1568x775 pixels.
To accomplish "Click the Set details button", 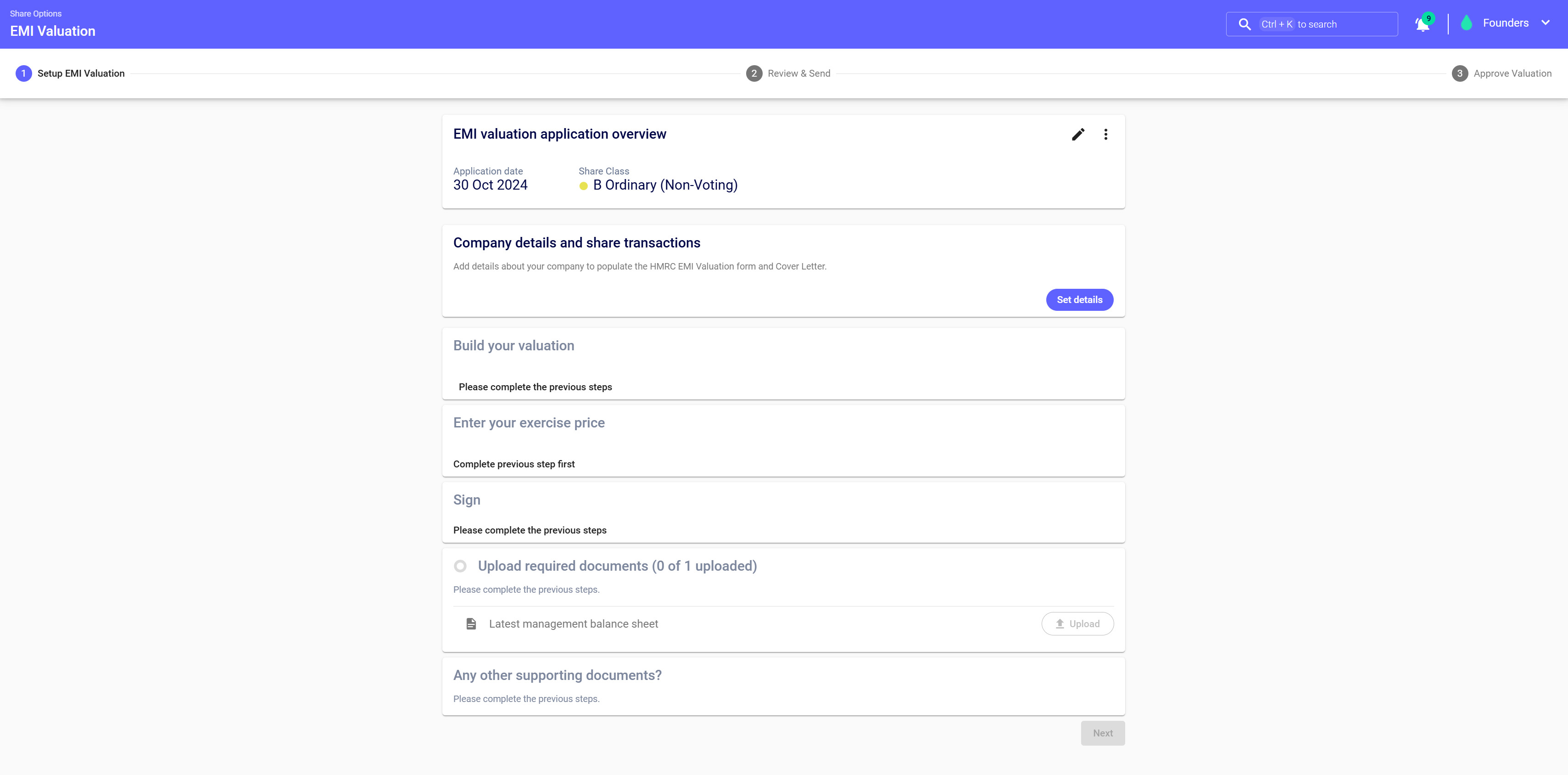I will (x=1079, y=299).
